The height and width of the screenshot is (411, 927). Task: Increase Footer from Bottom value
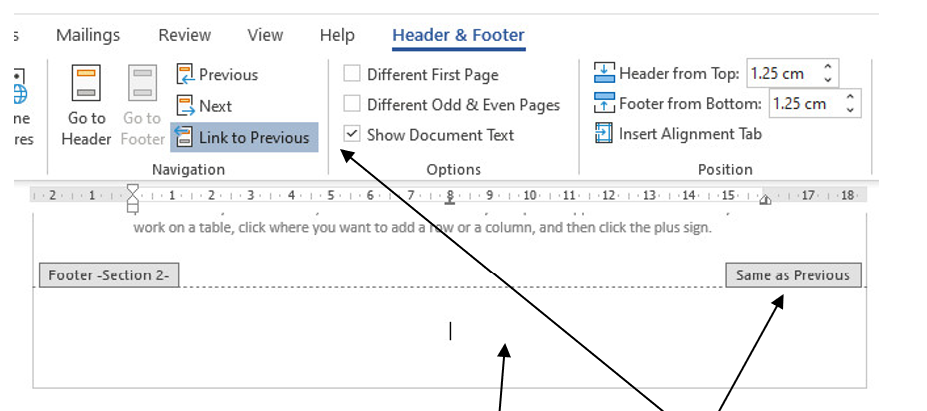coord(850,98)
